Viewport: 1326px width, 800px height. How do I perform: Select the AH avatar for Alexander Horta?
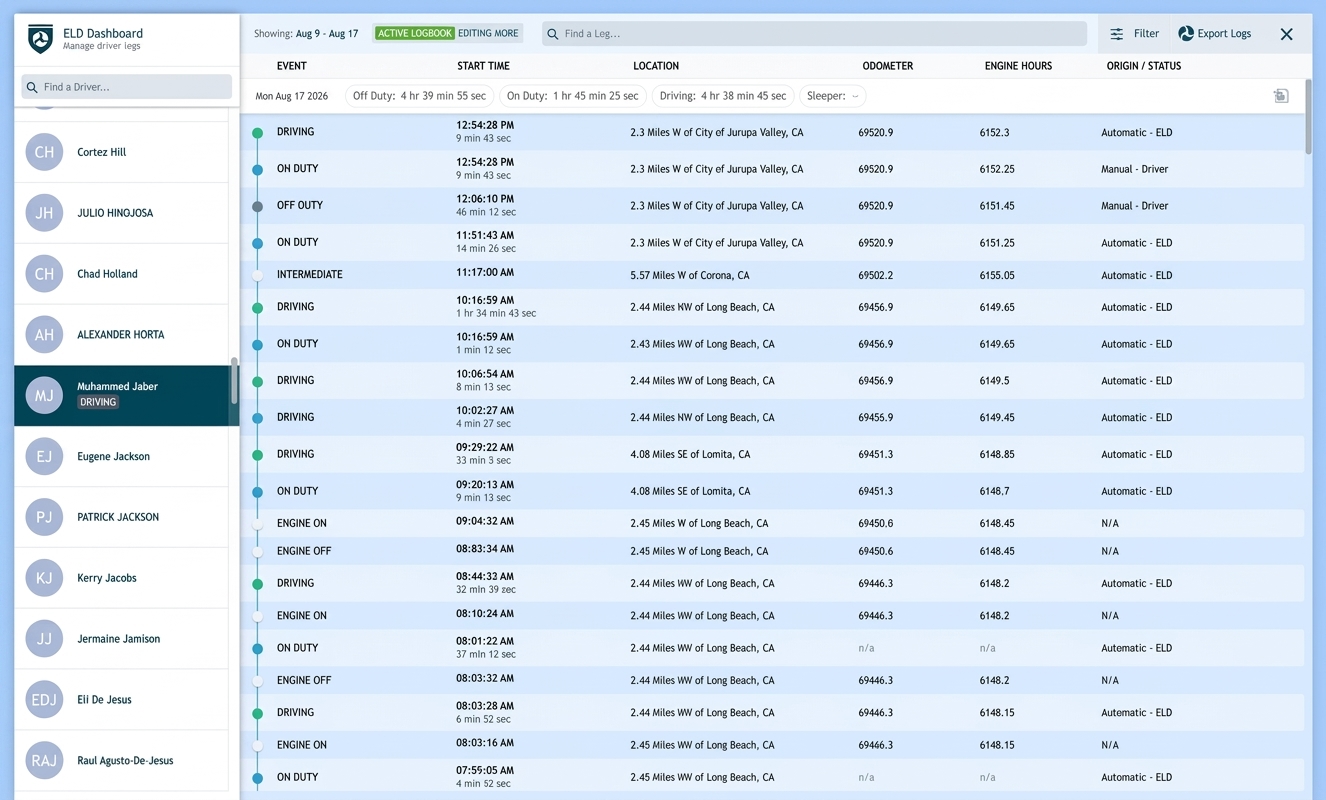coord(44,335)
